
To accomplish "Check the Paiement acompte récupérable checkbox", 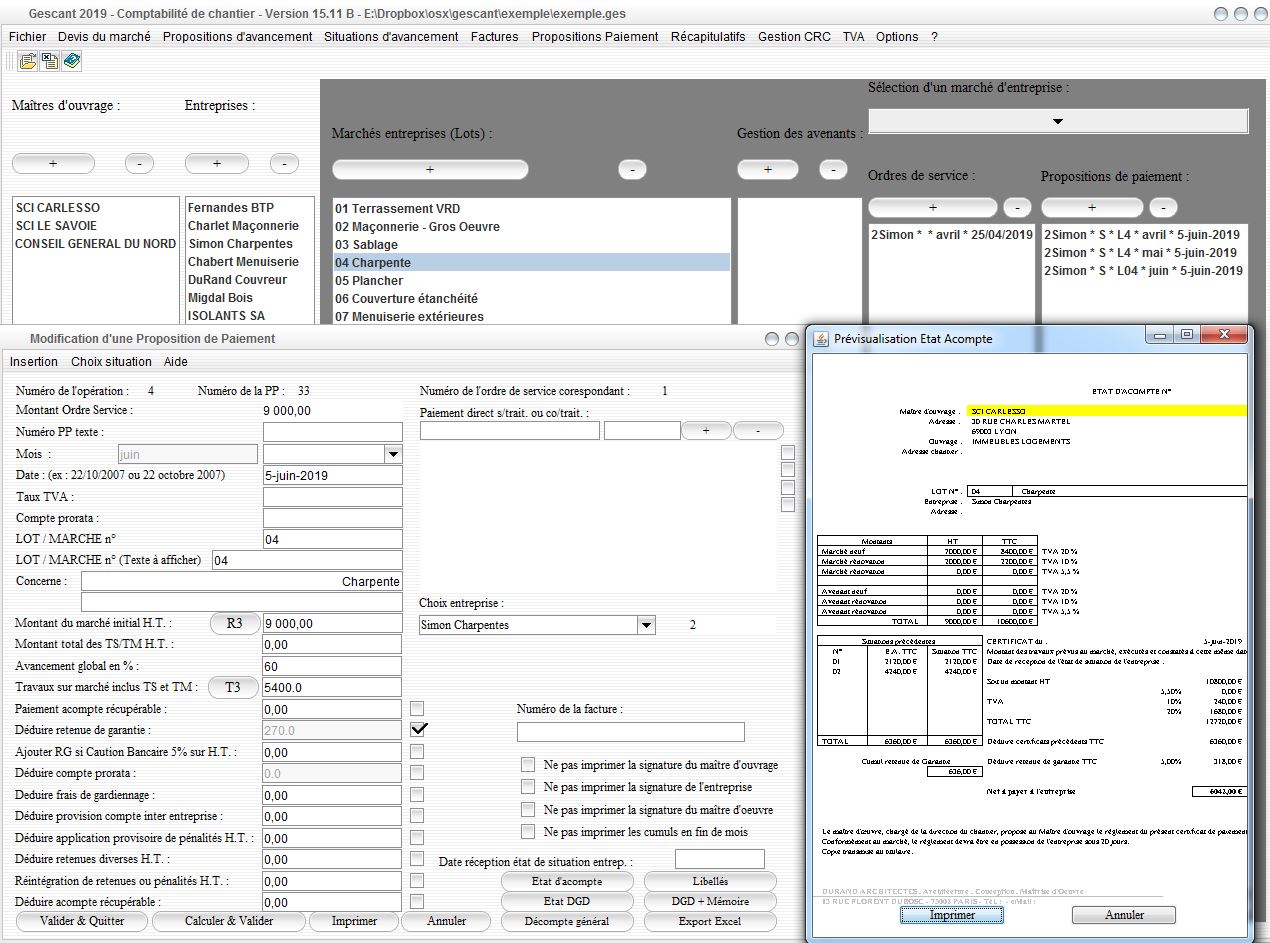I will (x=417, y=708).
